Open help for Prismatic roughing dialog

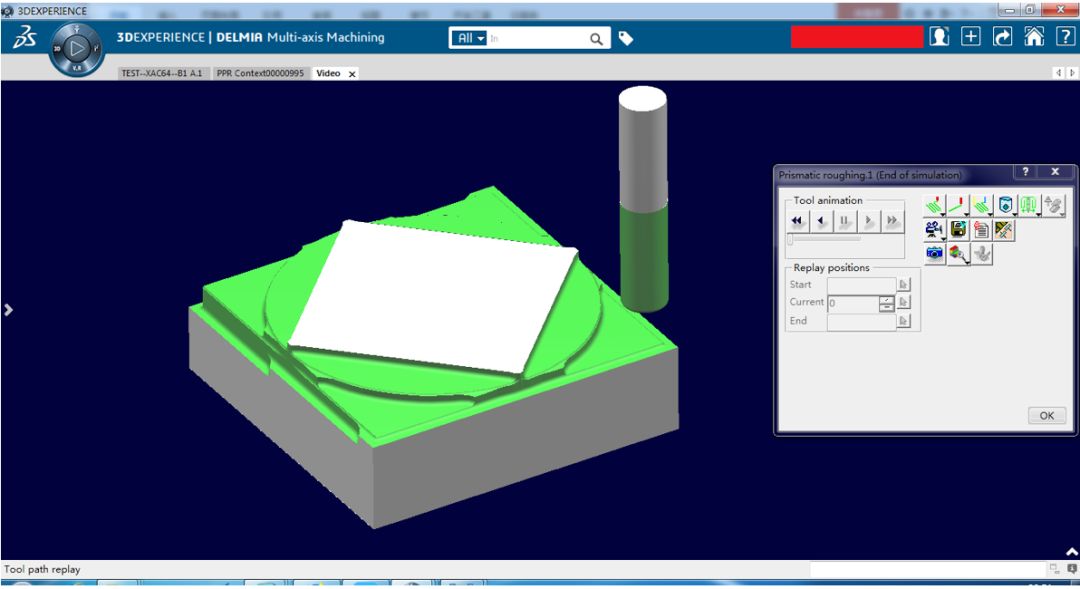[1025, 172]
